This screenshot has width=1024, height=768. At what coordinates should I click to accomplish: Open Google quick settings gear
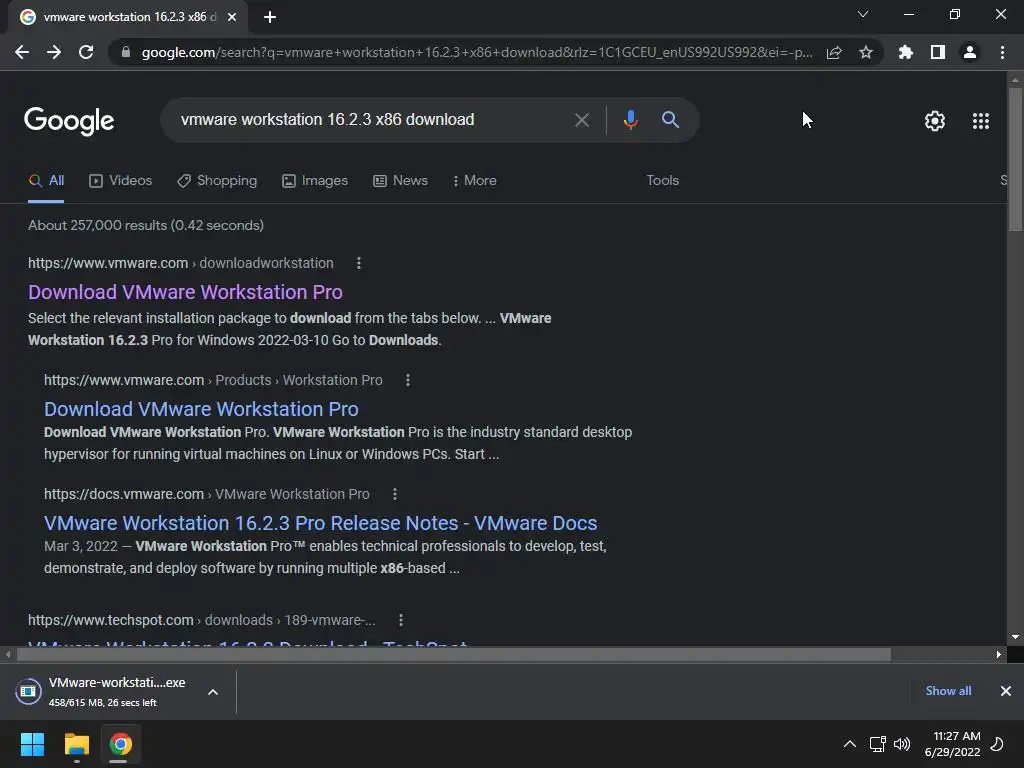(935, 121)
